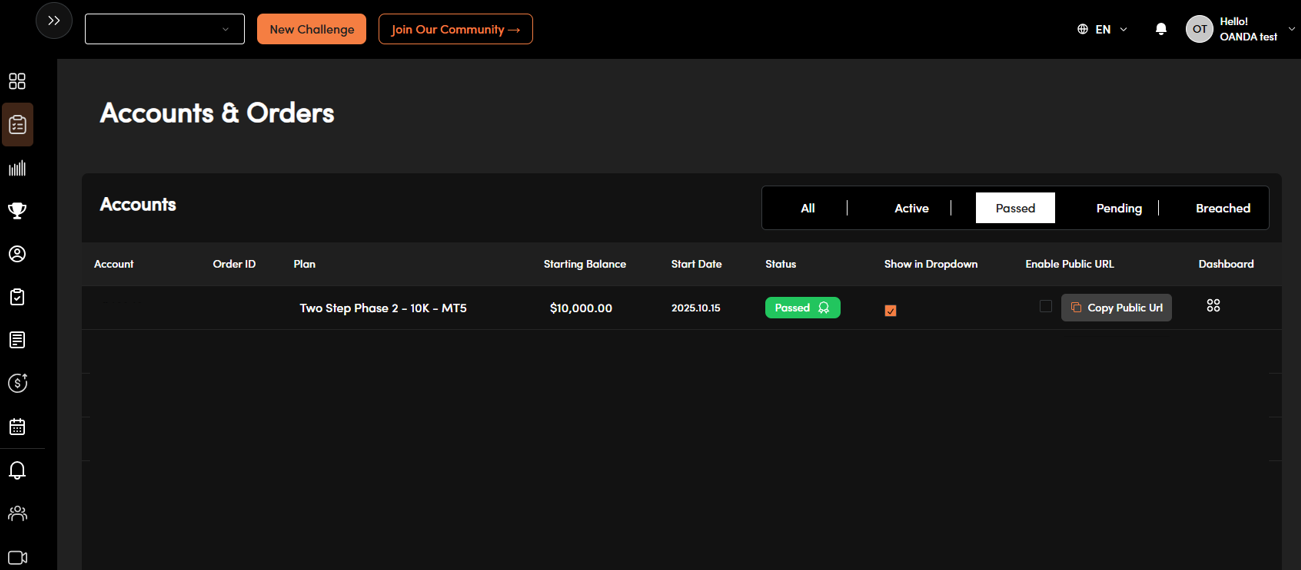
Task: Switch to the Breached accounts tab
Action: (x=1222, y=208)
